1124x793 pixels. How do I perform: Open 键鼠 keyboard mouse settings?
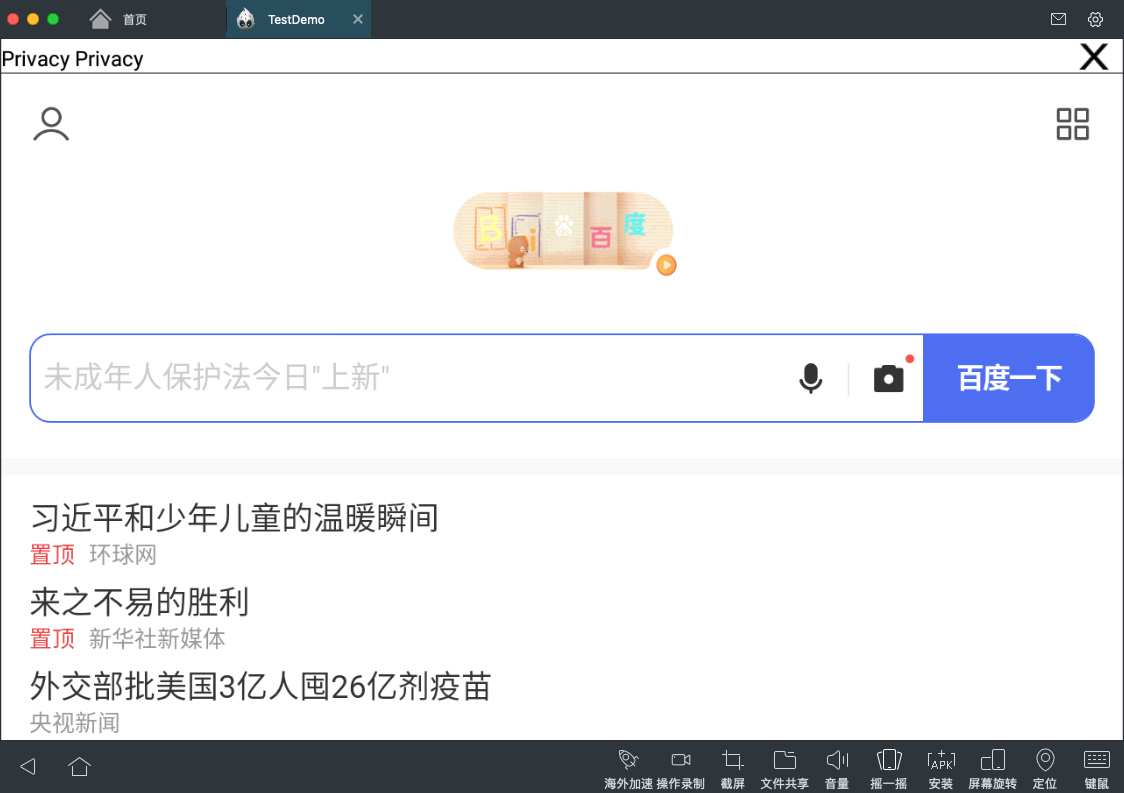click(1097, 769)
